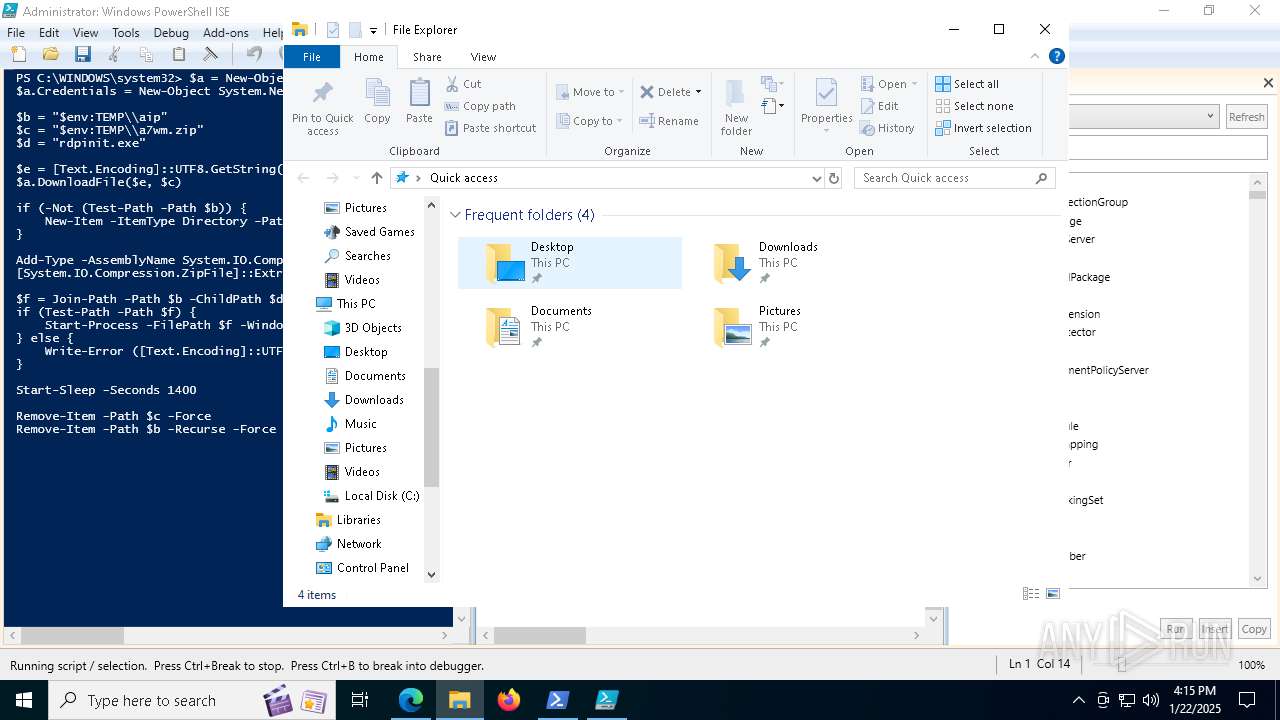The image size is (1280, 720).
Task: Switch to large icons view layout icon
Action: [1053, 594]
